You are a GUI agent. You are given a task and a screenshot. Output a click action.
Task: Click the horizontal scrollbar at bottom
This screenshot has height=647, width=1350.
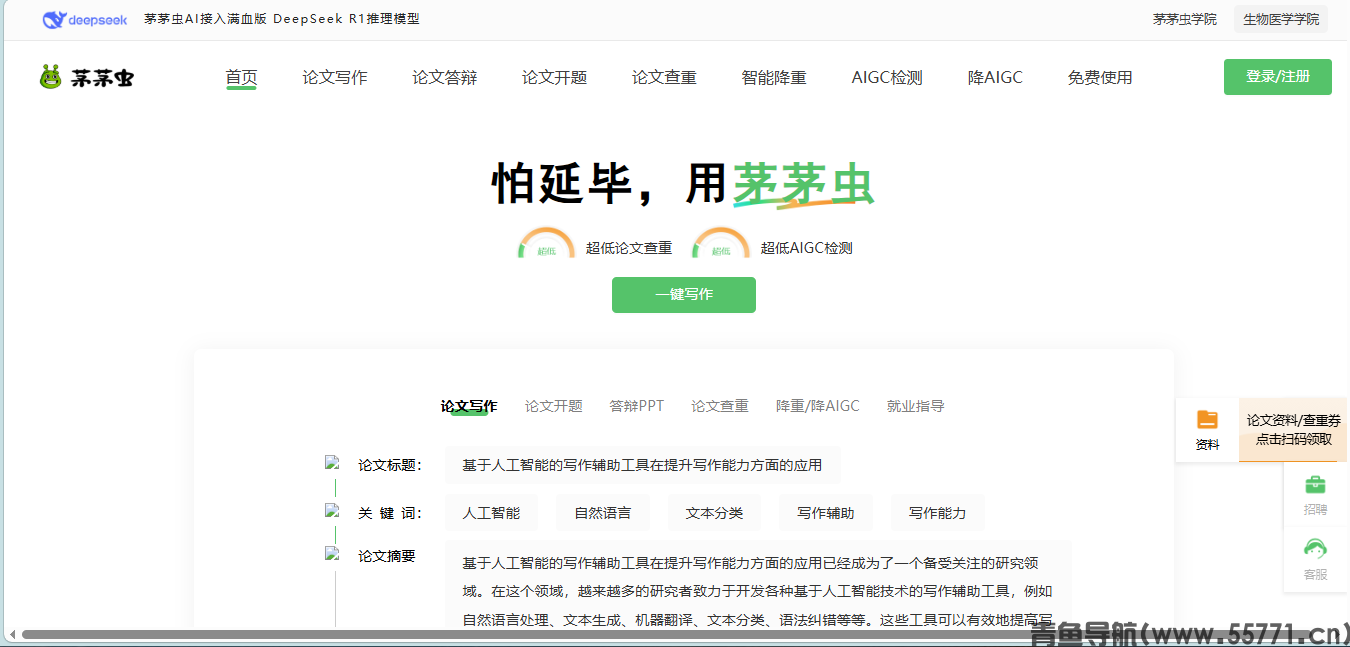pos(672,634)
